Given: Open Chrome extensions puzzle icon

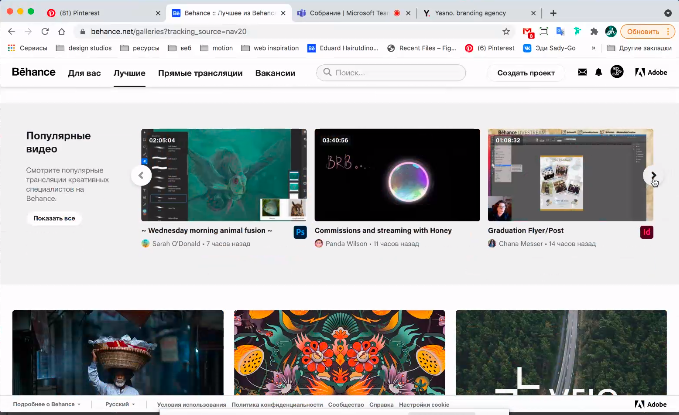Looking at the screenshot, I should point(594,31).
